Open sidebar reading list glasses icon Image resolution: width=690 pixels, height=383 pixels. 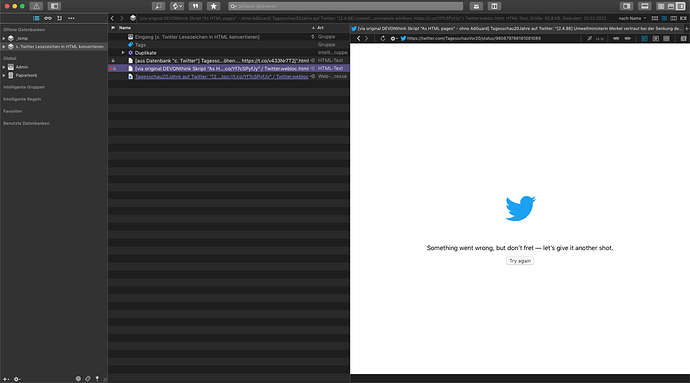(x=48, y=18)
